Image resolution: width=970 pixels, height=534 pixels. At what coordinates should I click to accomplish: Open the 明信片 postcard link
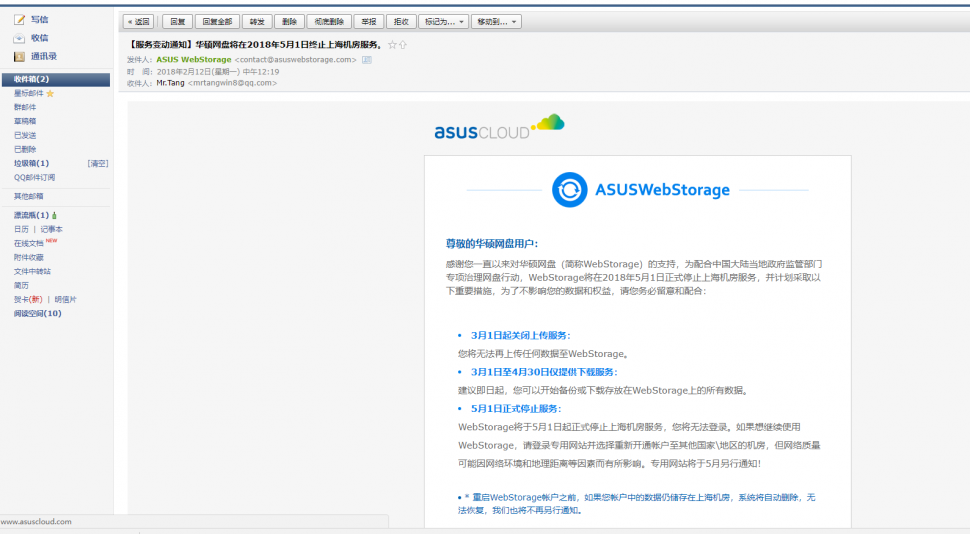click(66, 299)
